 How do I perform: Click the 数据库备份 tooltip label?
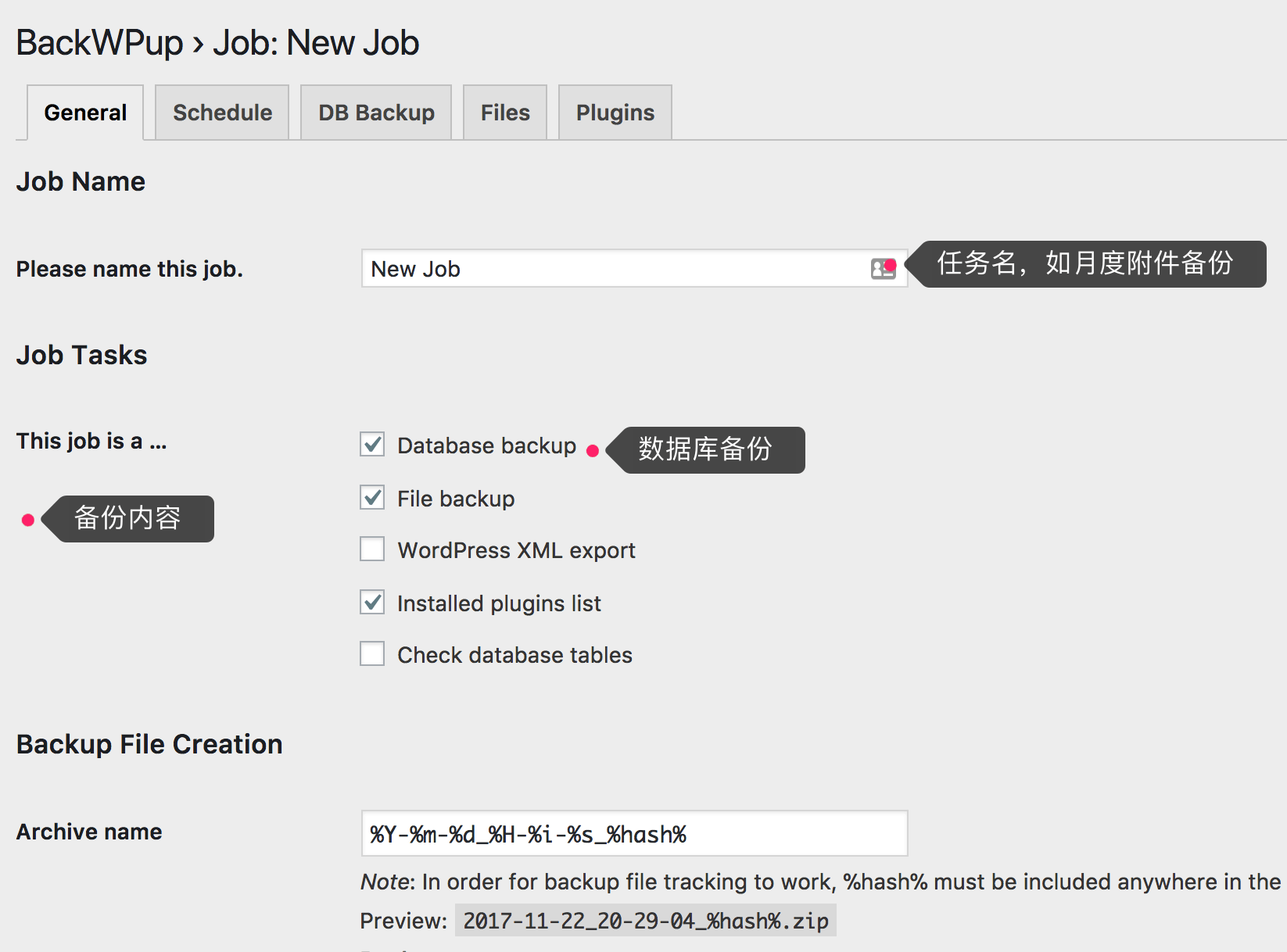click(705, 449)
